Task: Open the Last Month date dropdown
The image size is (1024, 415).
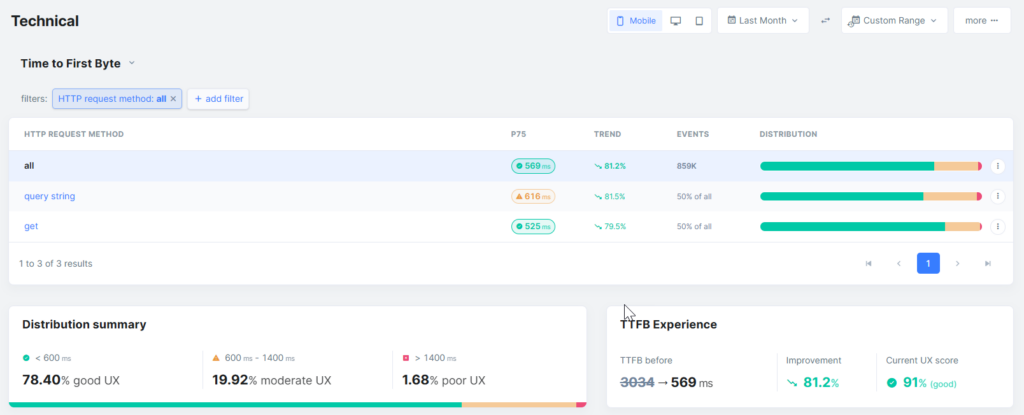Action: tap(763, 21)
